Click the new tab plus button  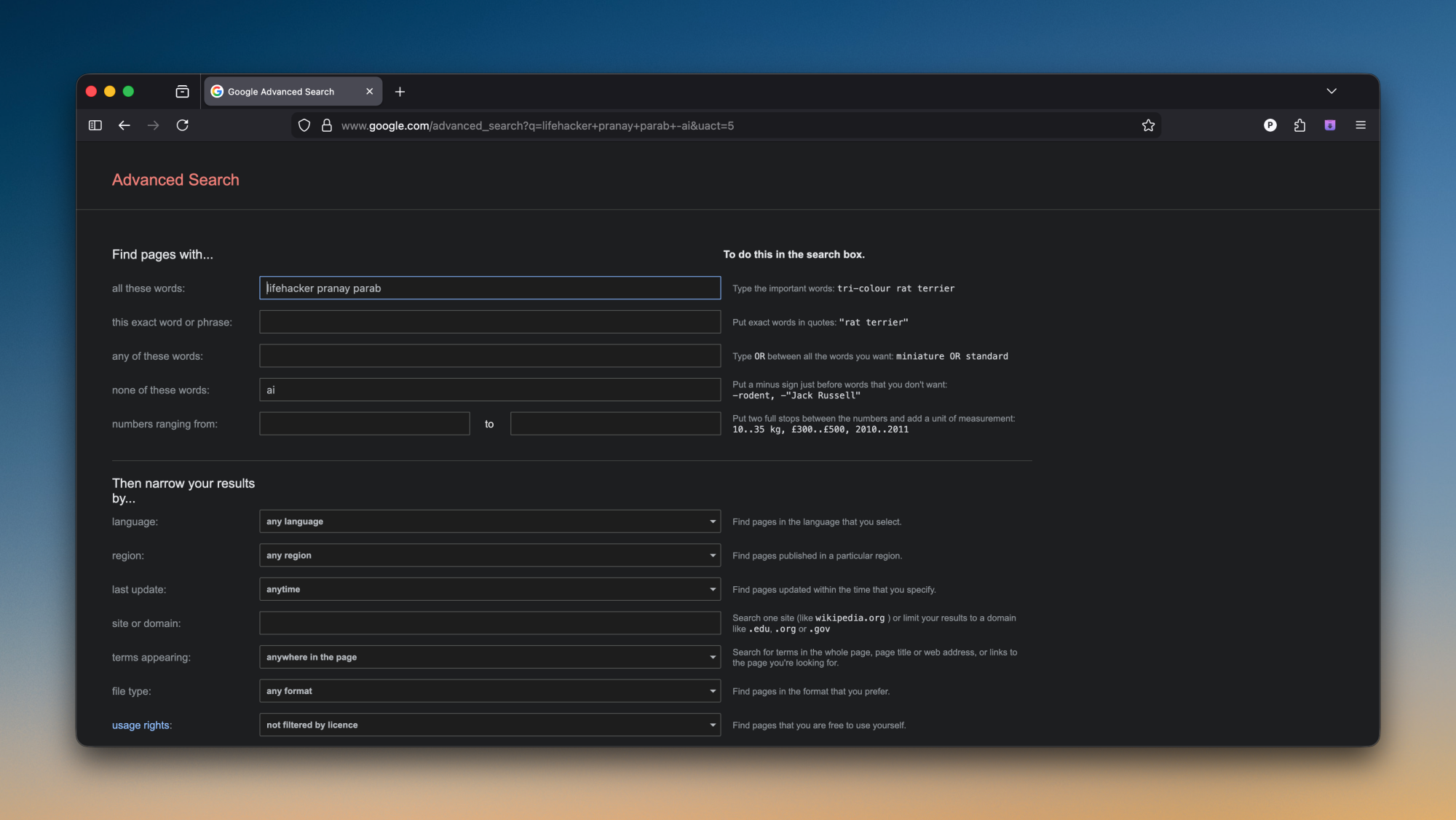[399, 91]
